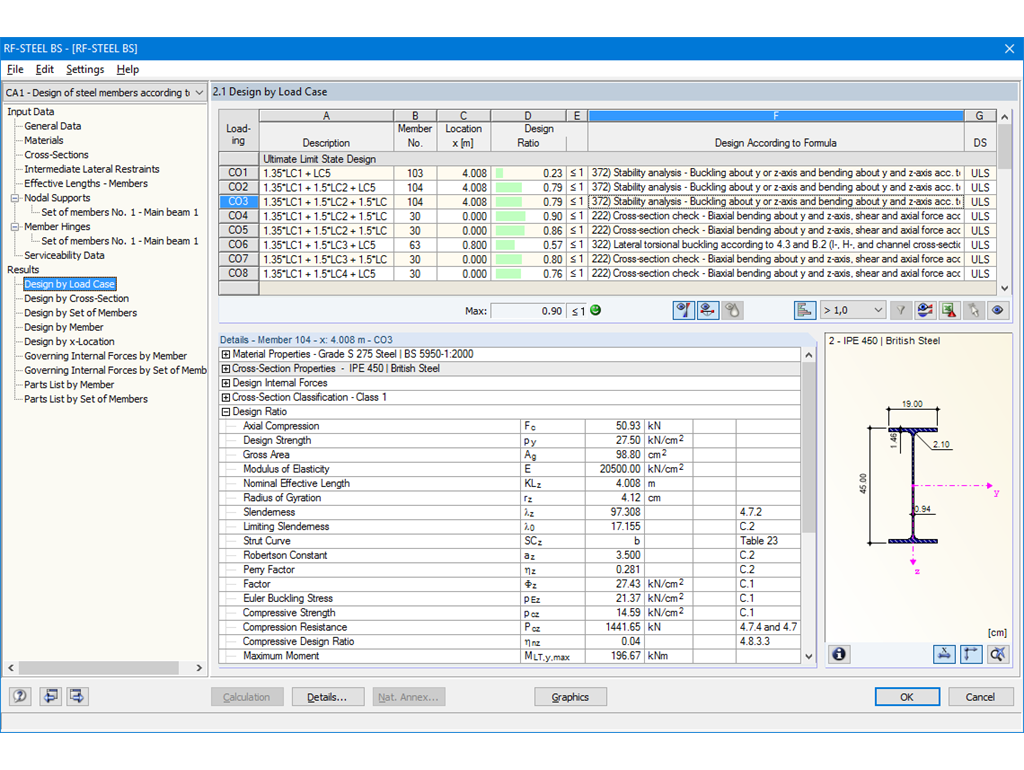Open Effective Lengths - Members

86,184
